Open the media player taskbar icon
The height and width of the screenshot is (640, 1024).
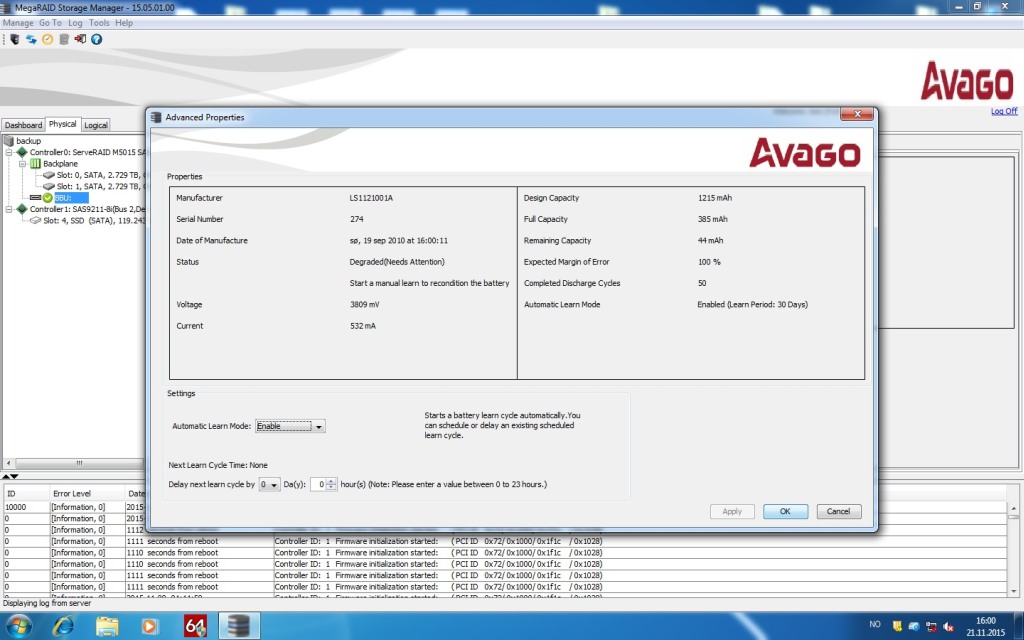[x=150, y=626]
